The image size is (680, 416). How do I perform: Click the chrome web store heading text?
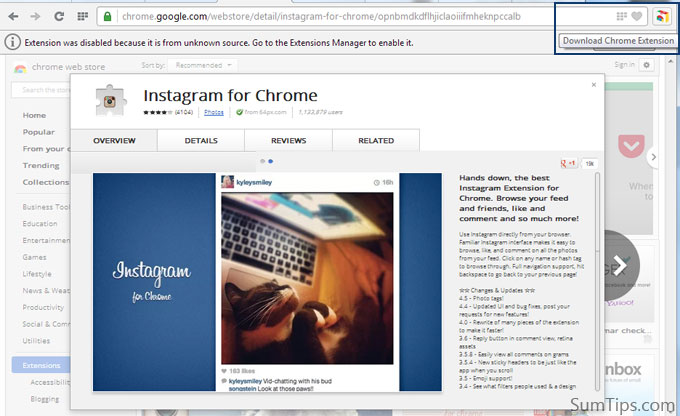pyautogui.click(x=69, y=67)
